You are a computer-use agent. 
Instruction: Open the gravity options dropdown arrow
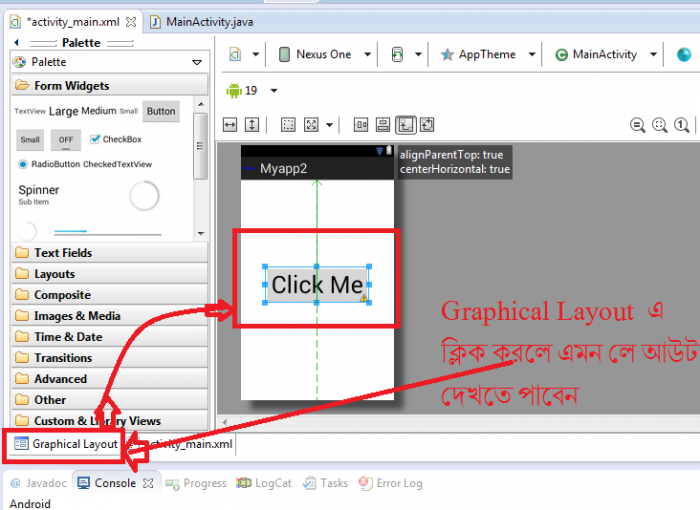(329, 125)
